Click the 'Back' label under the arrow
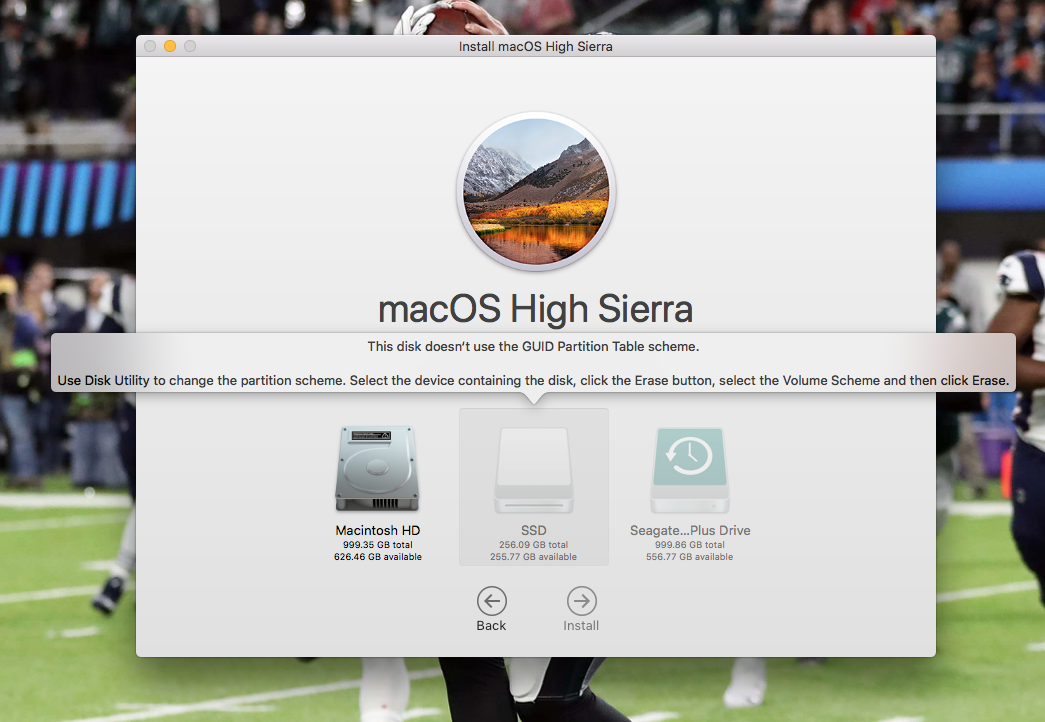 491,625
